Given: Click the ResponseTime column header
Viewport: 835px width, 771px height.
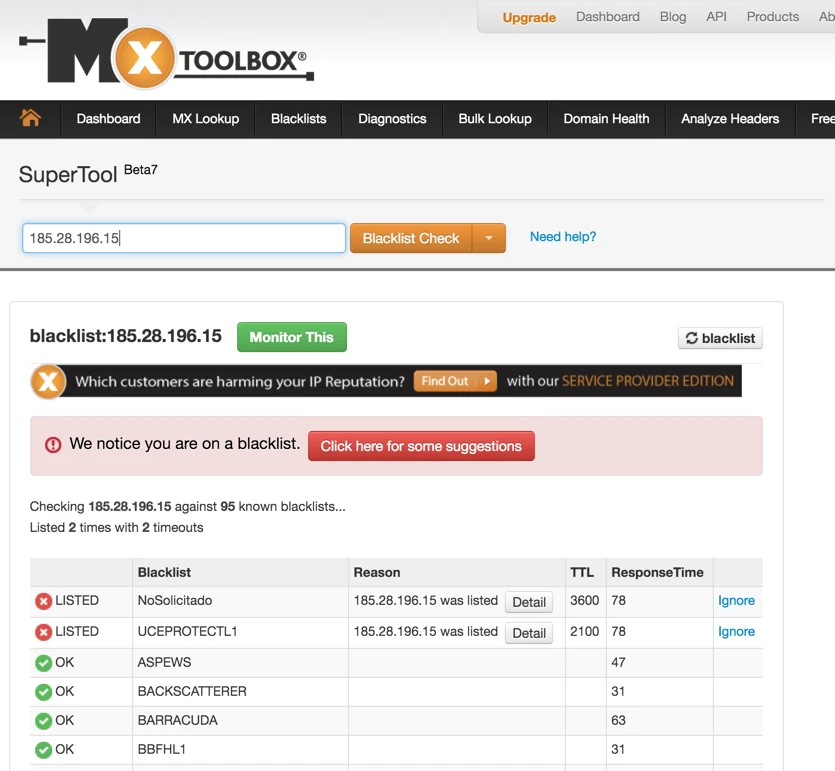Looking at the screenshot, I should [x=657, y=572].
